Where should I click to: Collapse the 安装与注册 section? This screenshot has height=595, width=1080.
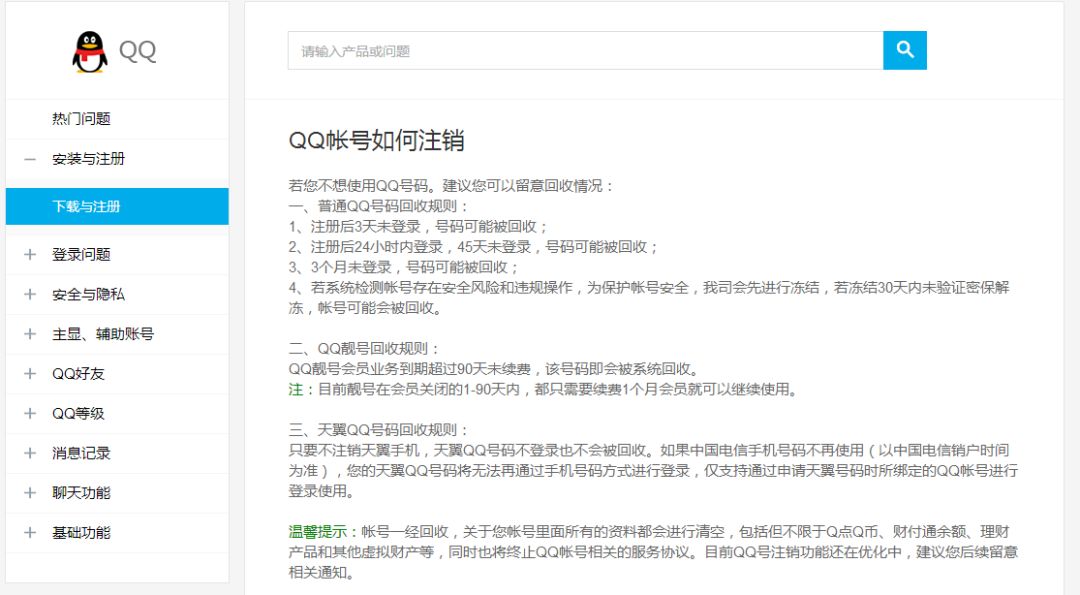27,159
